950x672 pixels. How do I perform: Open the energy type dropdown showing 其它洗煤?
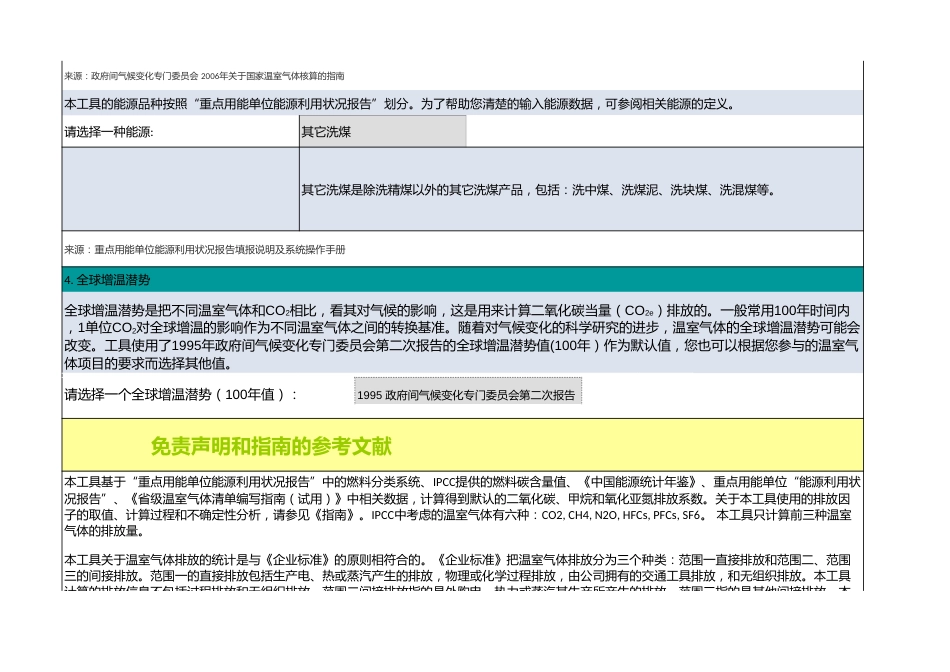383,131
